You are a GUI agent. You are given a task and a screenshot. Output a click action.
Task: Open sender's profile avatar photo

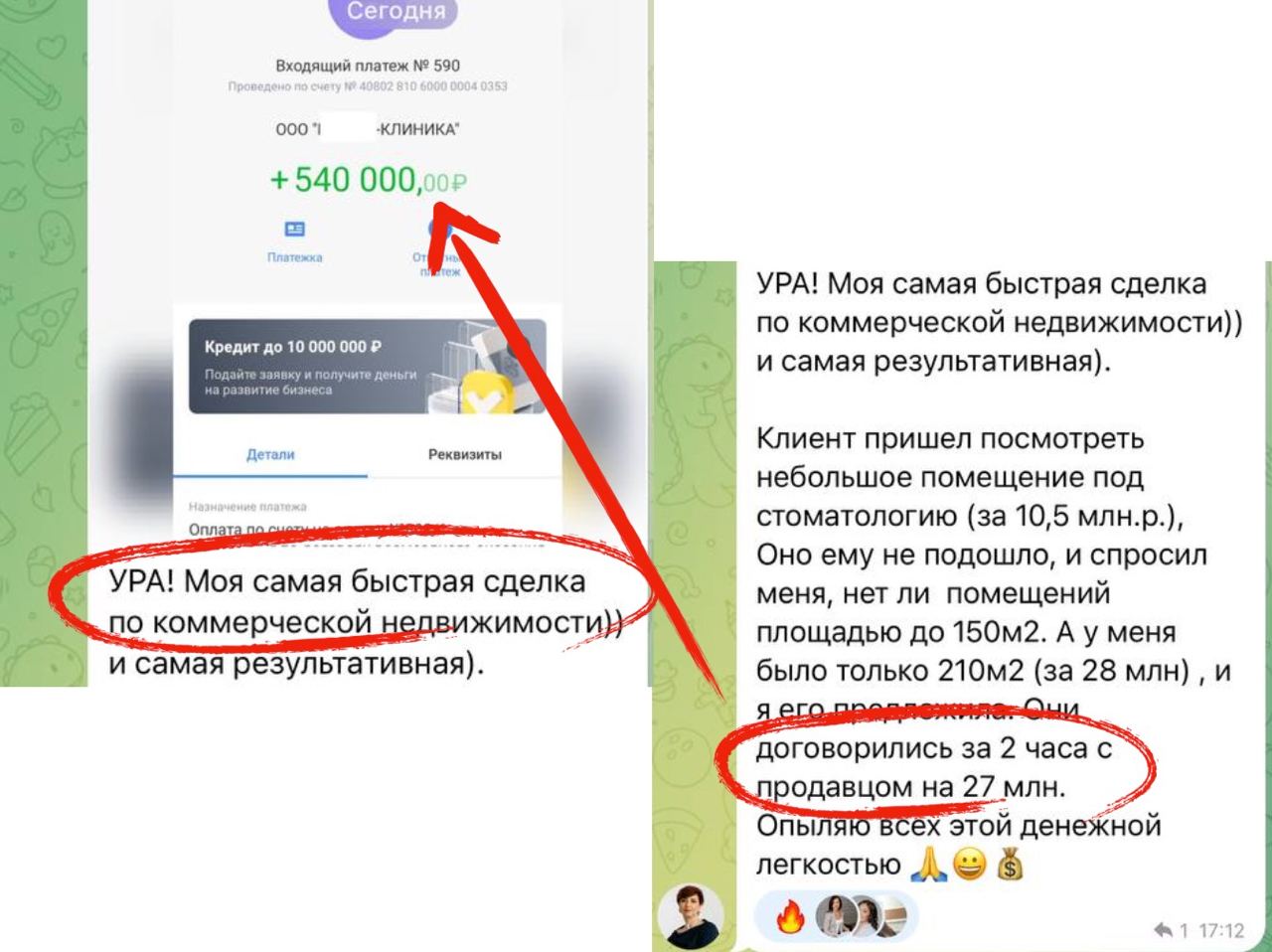tap(691, 915)
